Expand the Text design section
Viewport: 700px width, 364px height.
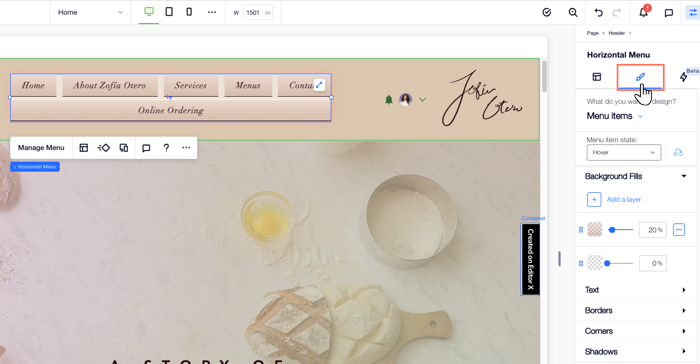point(635,290)
